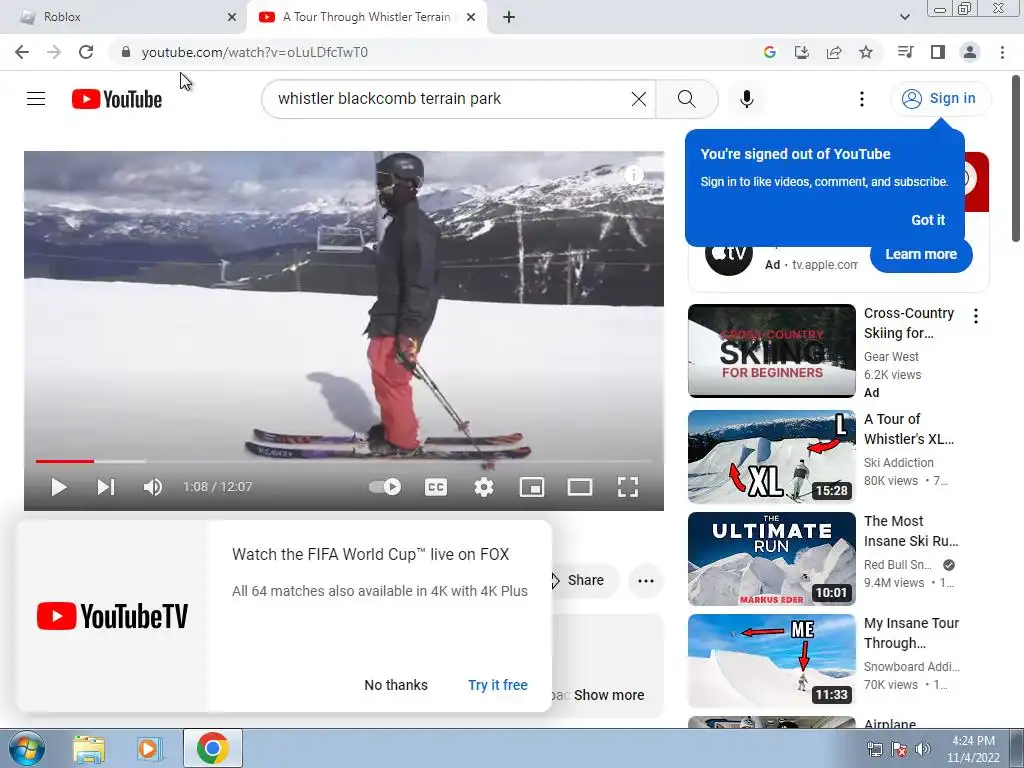Open a new browser tab
Image resolution: width=1024 pixels, height=768 pixels.
509,17
